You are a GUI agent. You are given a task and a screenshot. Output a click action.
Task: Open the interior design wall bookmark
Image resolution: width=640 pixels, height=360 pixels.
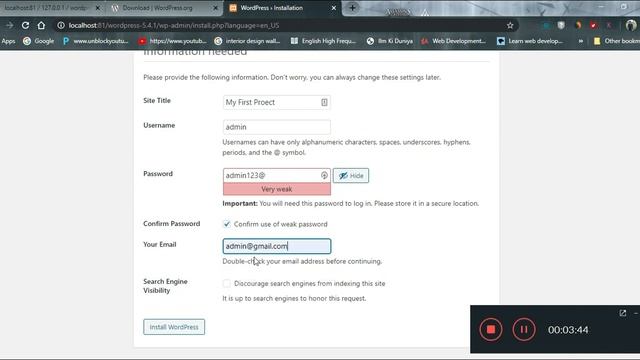[247, 41]
